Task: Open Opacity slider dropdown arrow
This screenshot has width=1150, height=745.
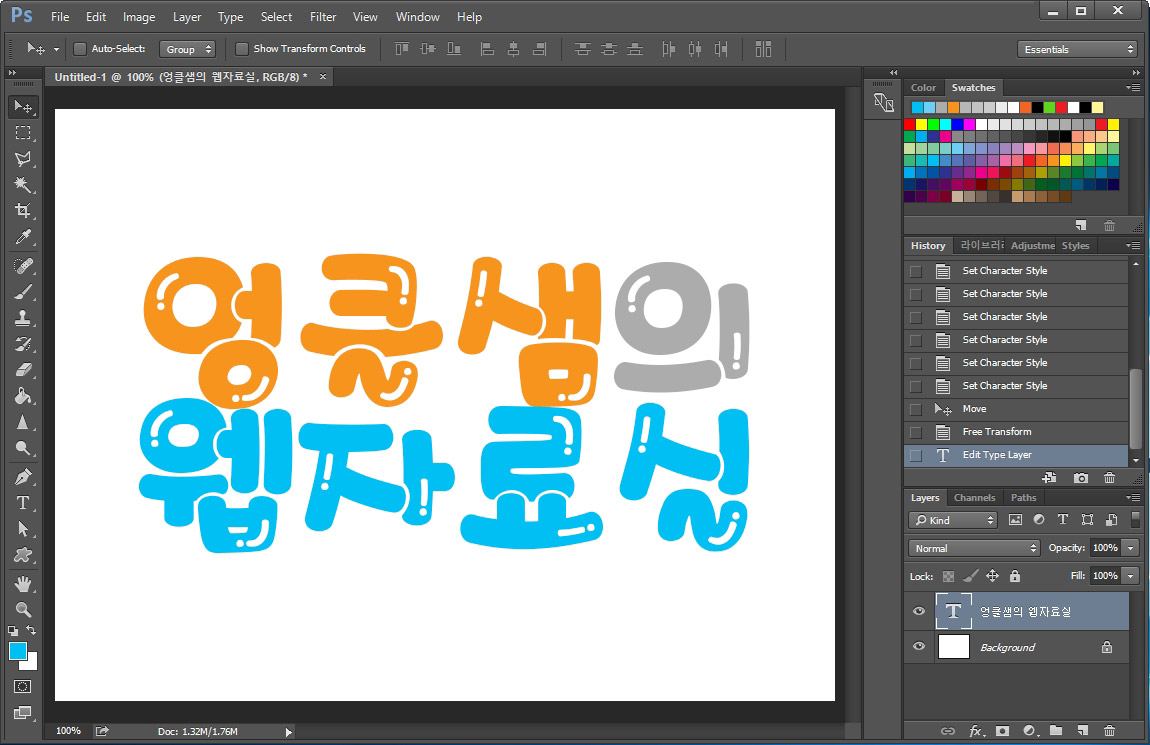Action: coord(1131,548)
